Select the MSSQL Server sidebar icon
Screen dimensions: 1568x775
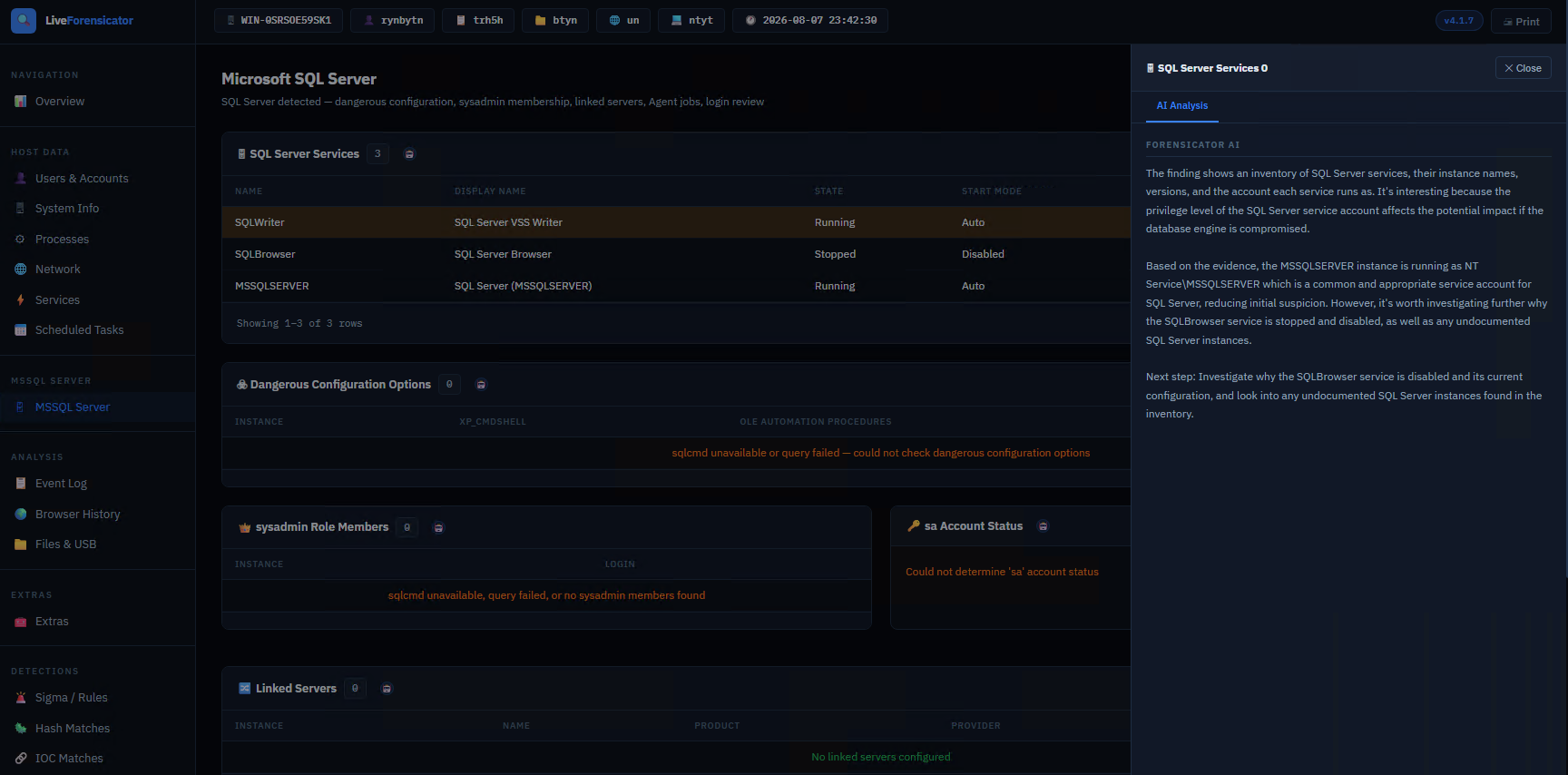pyautogui.click(x=20, y=407)
